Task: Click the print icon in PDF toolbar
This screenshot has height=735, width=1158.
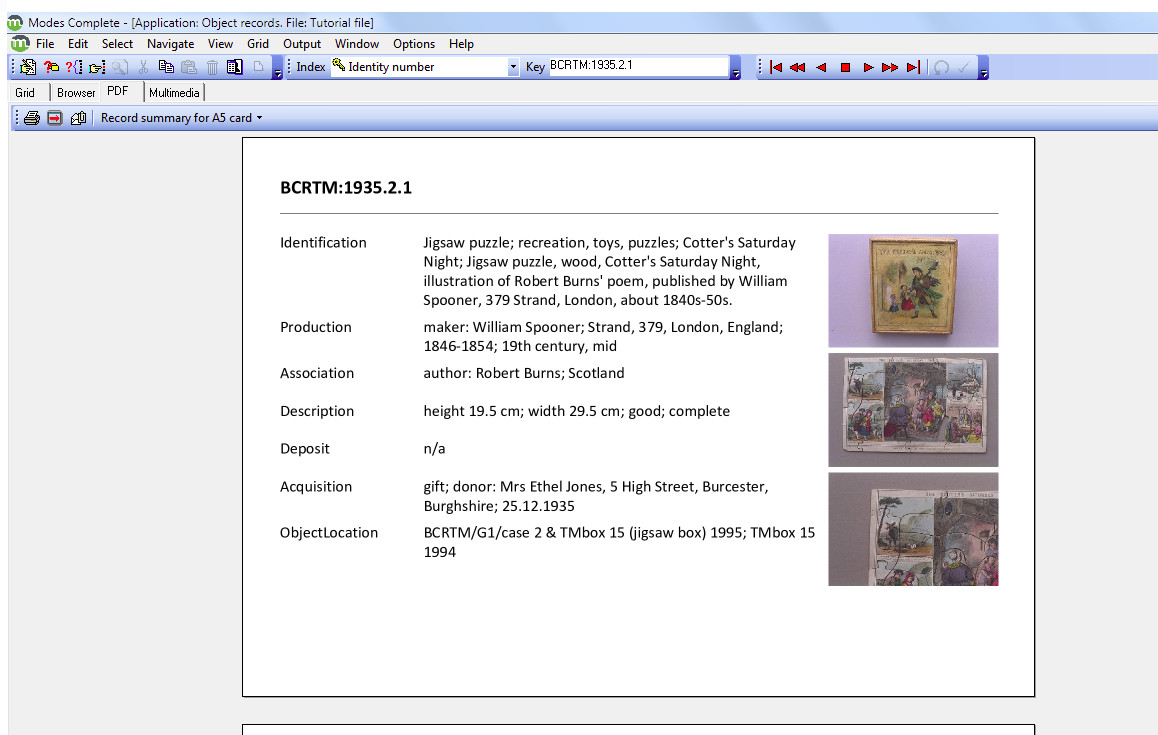Action: (32, 118)
